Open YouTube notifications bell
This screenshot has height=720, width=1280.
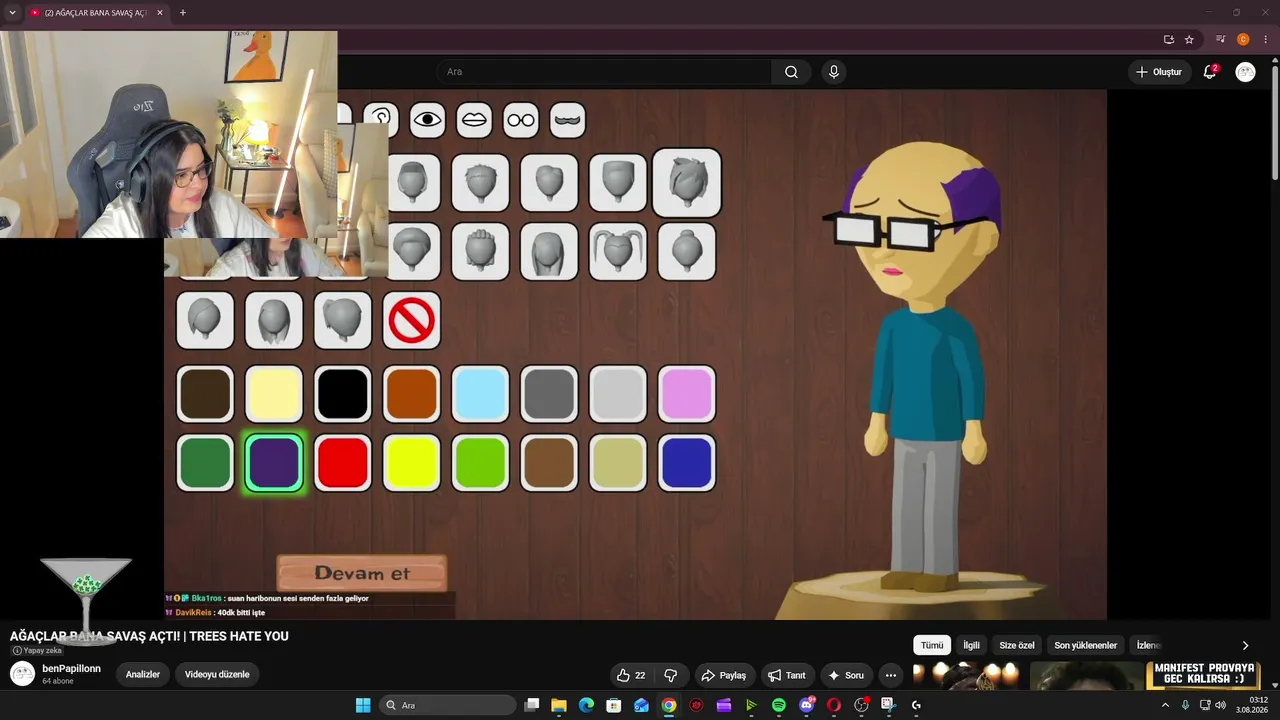1210,72
